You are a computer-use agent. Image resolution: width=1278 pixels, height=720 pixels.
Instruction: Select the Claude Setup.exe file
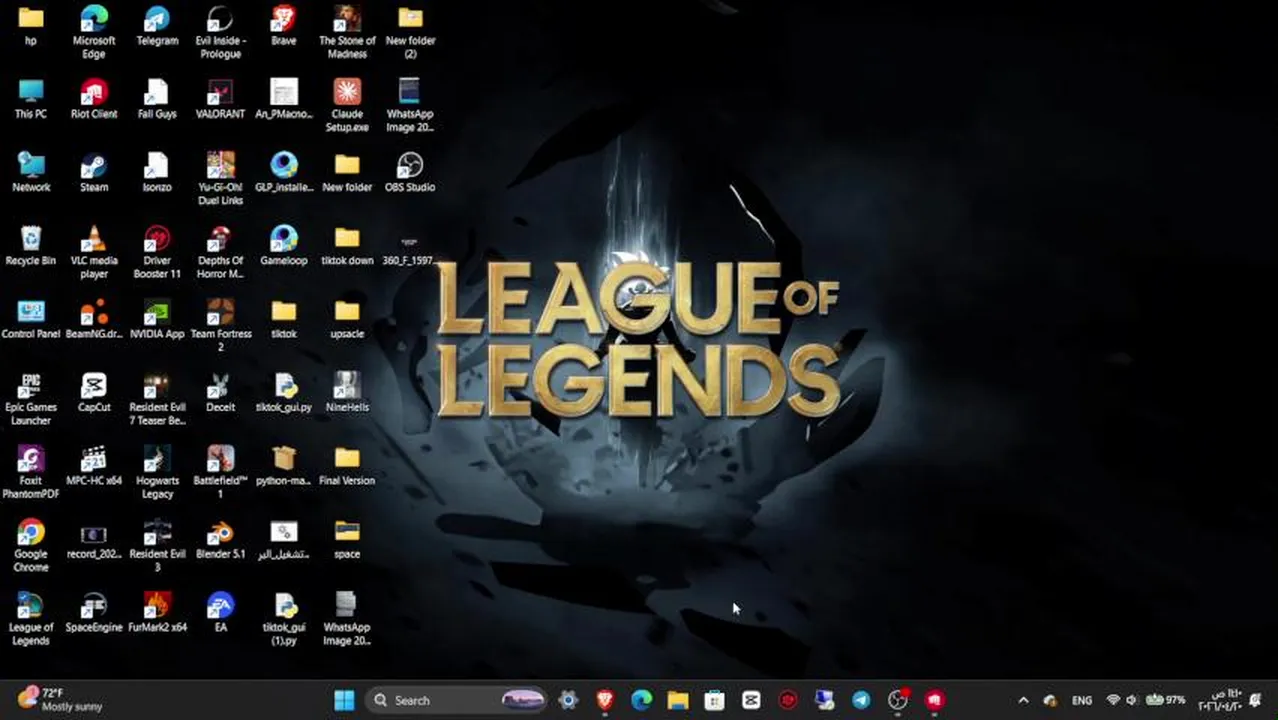click(347, 105)
